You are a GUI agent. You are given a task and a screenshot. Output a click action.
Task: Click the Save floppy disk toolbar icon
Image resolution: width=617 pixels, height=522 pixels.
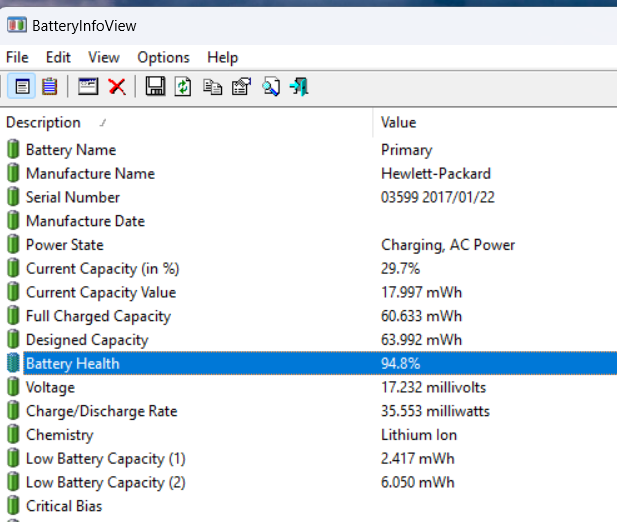pyautogui.click(x=155, y=86)
